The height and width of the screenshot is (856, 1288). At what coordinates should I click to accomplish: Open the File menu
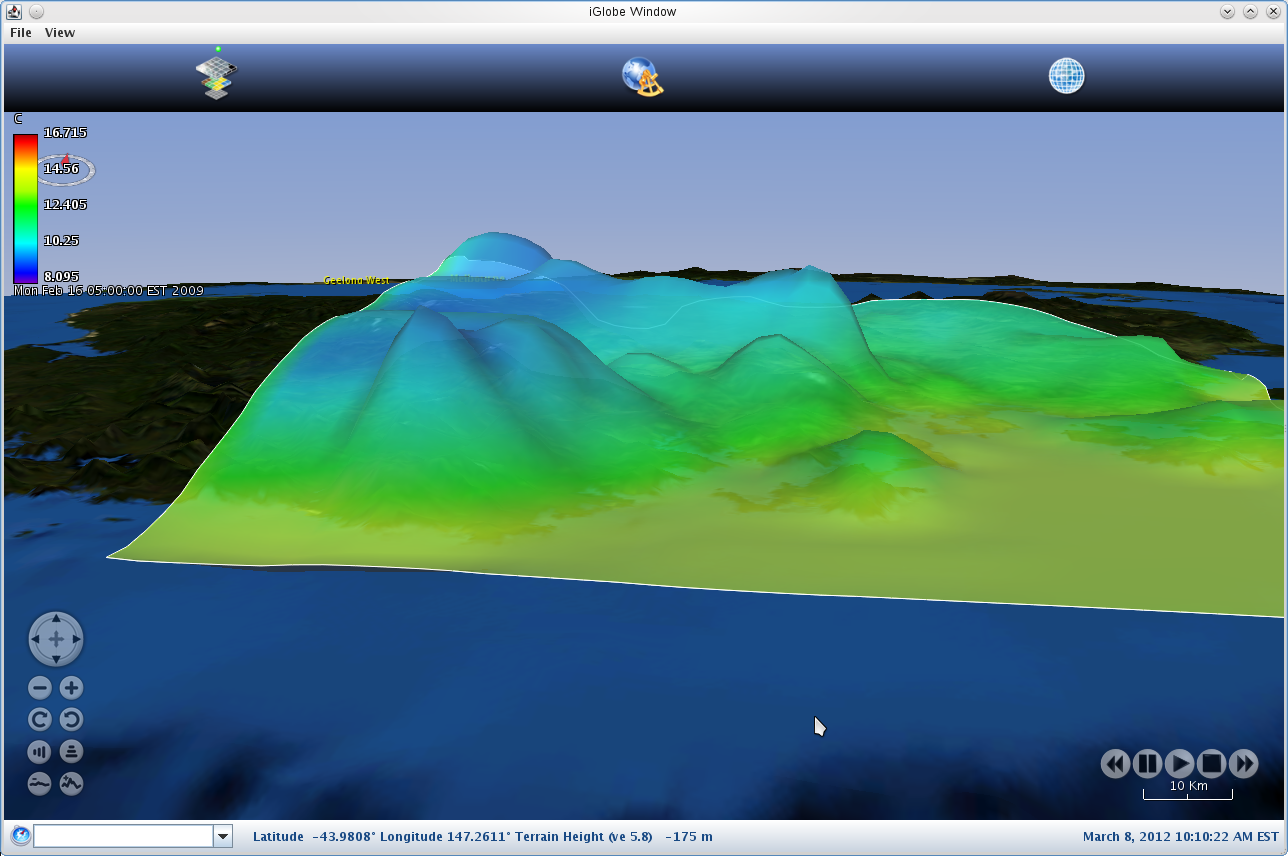click(20, 33)
